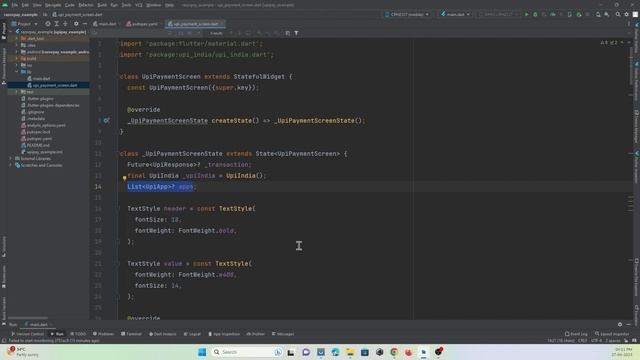
Task: Click the yellow lightbulb on line 13
Action: click(124, 178)
